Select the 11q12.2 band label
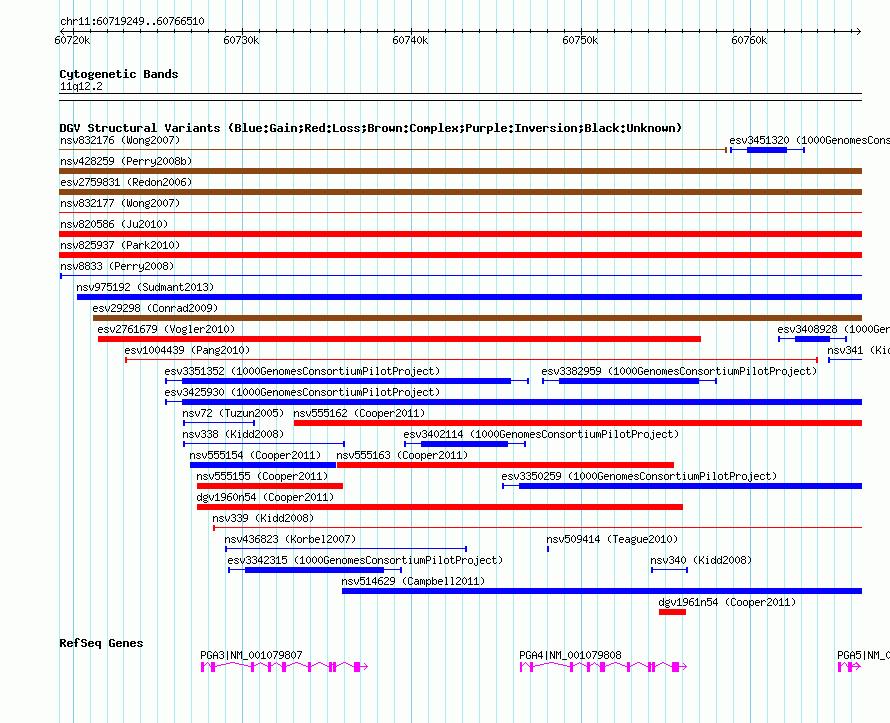890x723 pixels. tap(81, 86)
